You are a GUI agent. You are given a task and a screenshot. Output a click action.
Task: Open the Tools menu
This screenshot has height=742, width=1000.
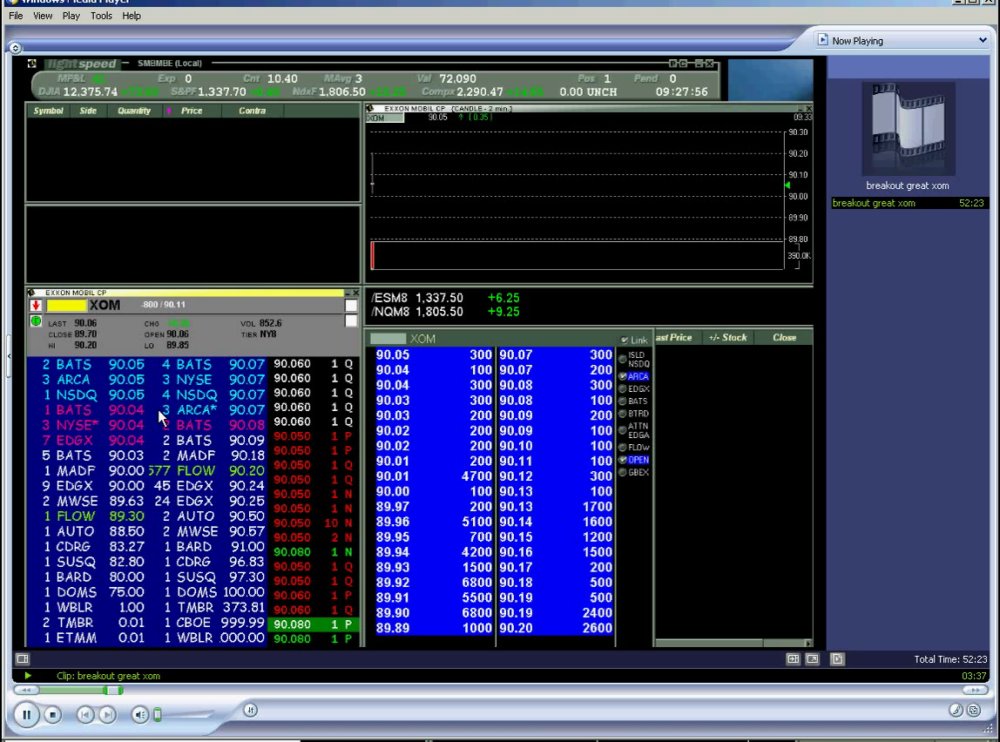[101, 15]
